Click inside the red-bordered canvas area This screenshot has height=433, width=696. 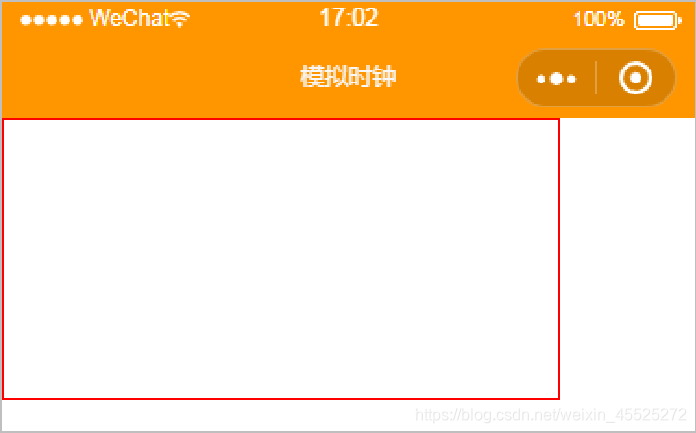[281, 259]
